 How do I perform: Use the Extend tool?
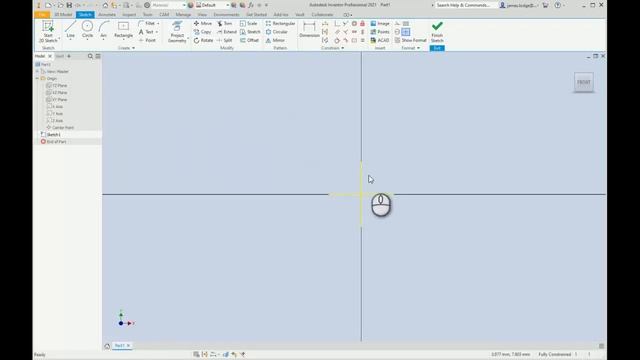click(x=227, y=32)
